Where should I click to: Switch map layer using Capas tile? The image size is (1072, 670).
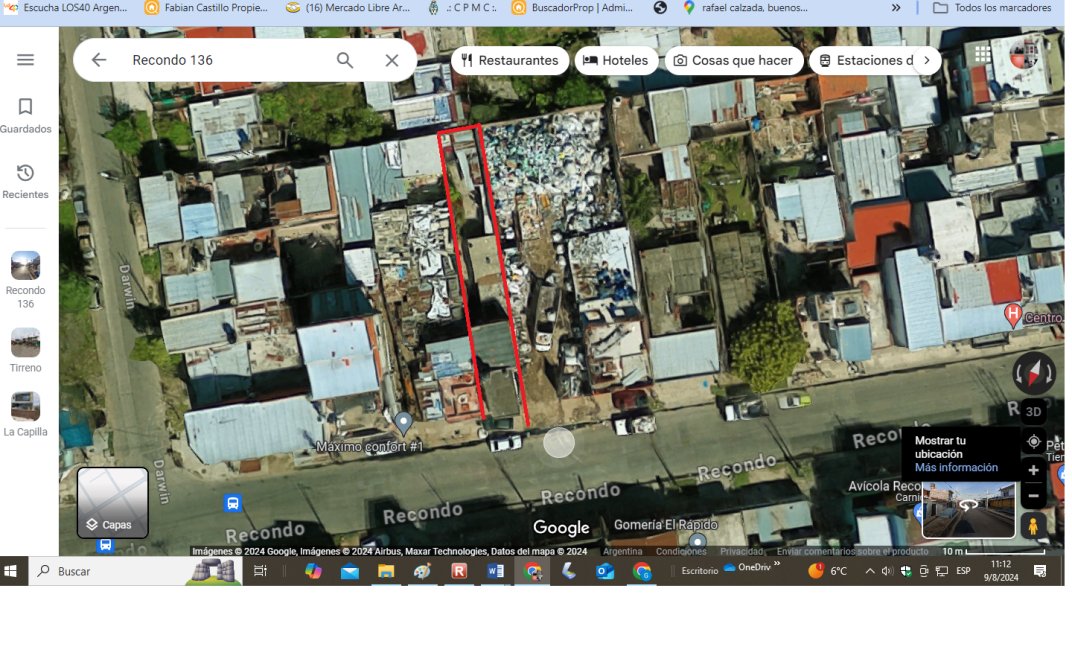113,502
